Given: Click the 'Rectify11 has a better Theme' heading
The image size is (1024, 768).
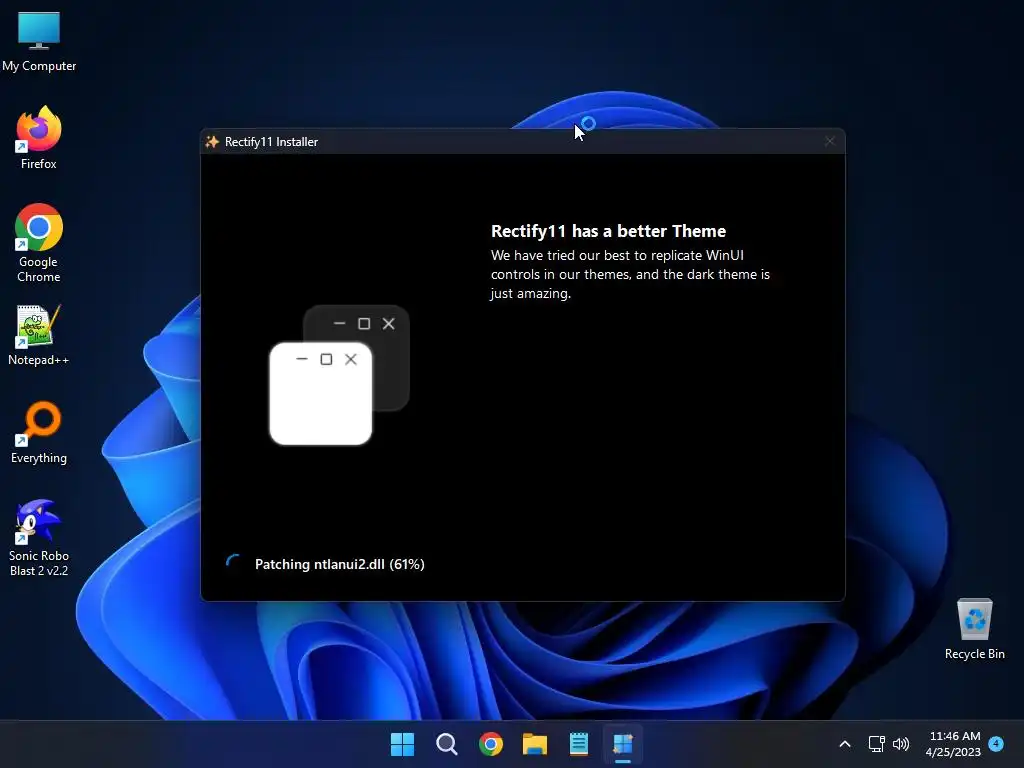Looking at the screenshot, I should click(x=608, y=231).
